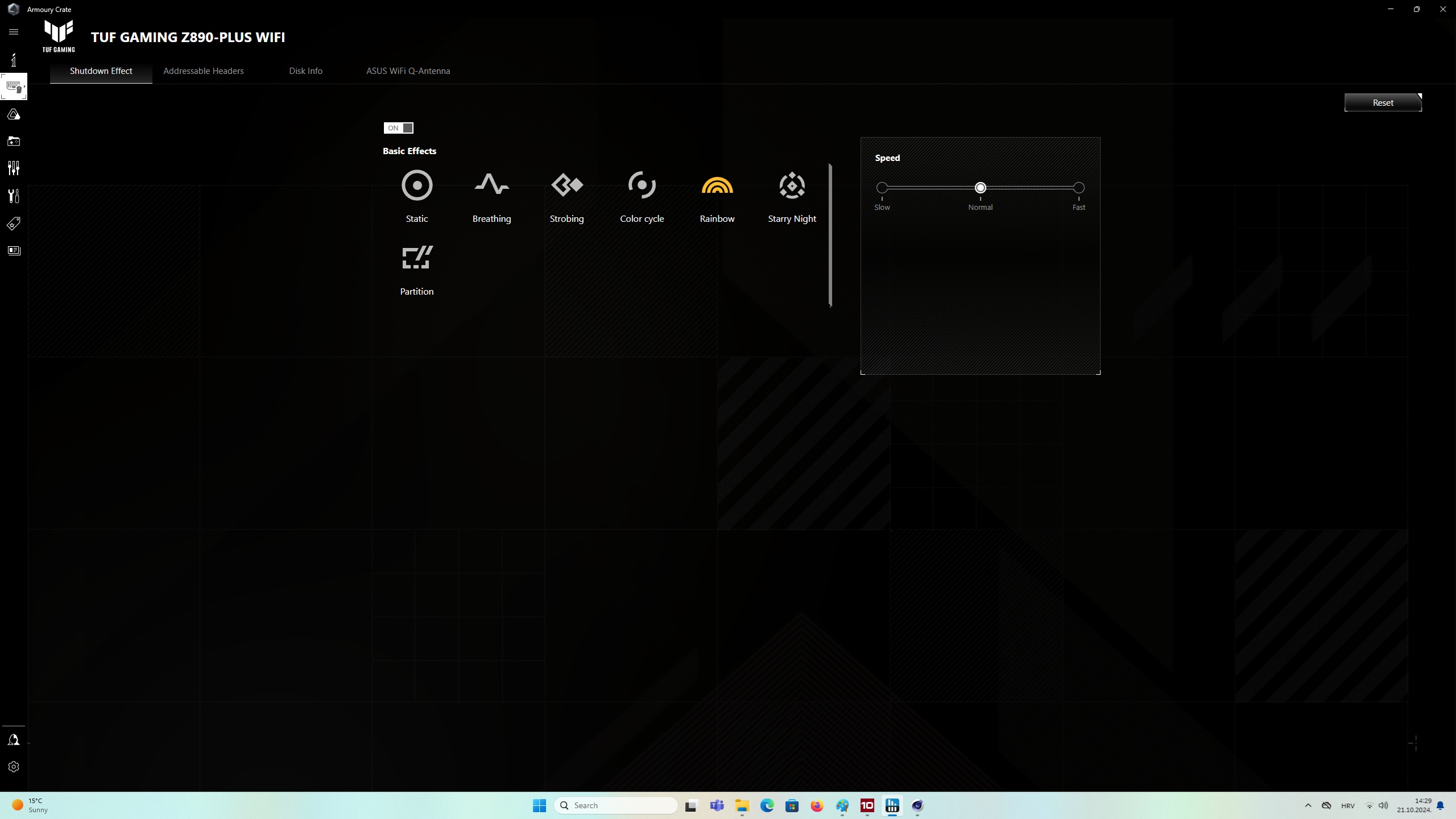
Task: Set speed slider to Slow
Action: [882, 188]
